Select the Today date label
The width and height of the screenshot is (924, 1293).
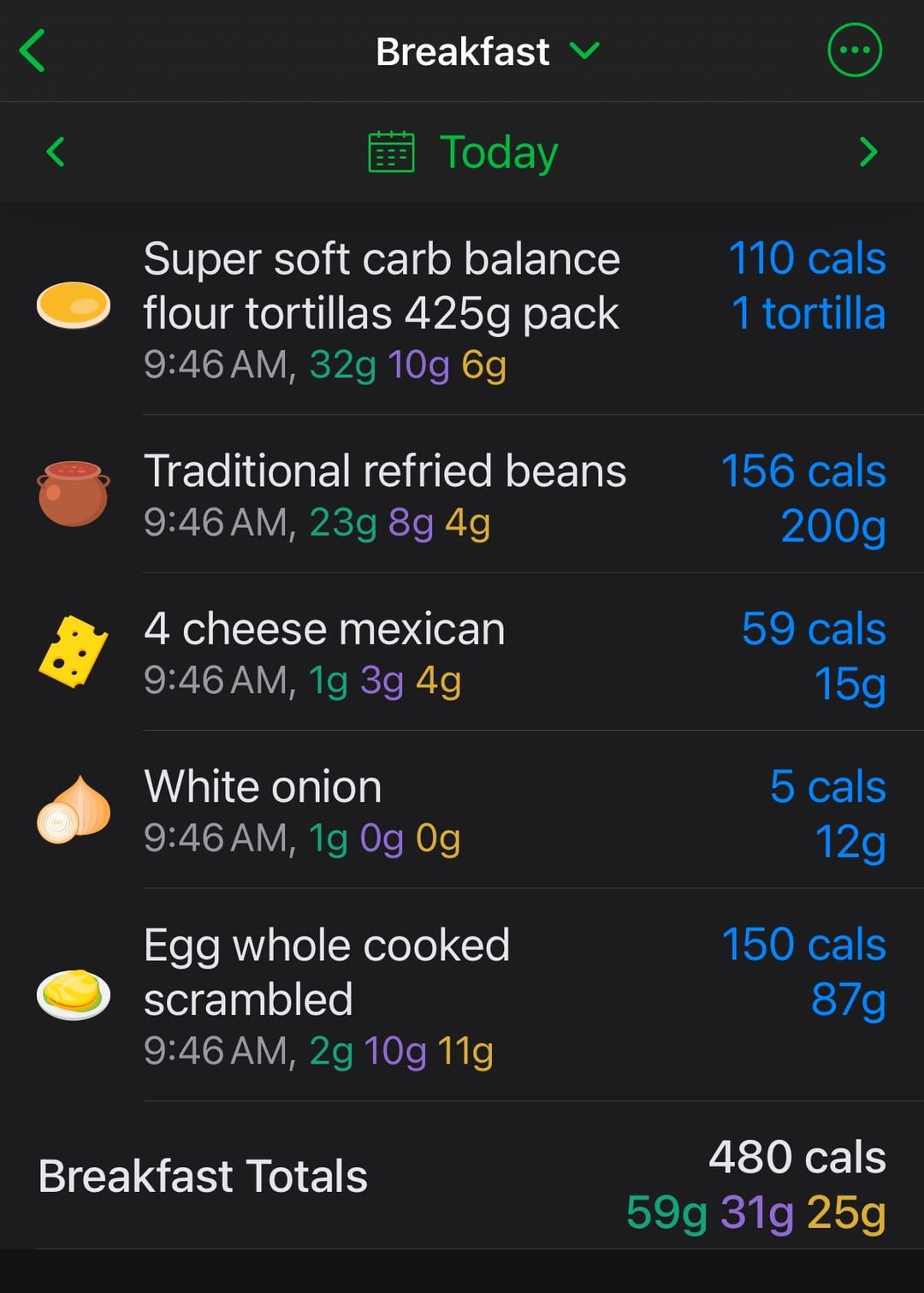point(499,152)
